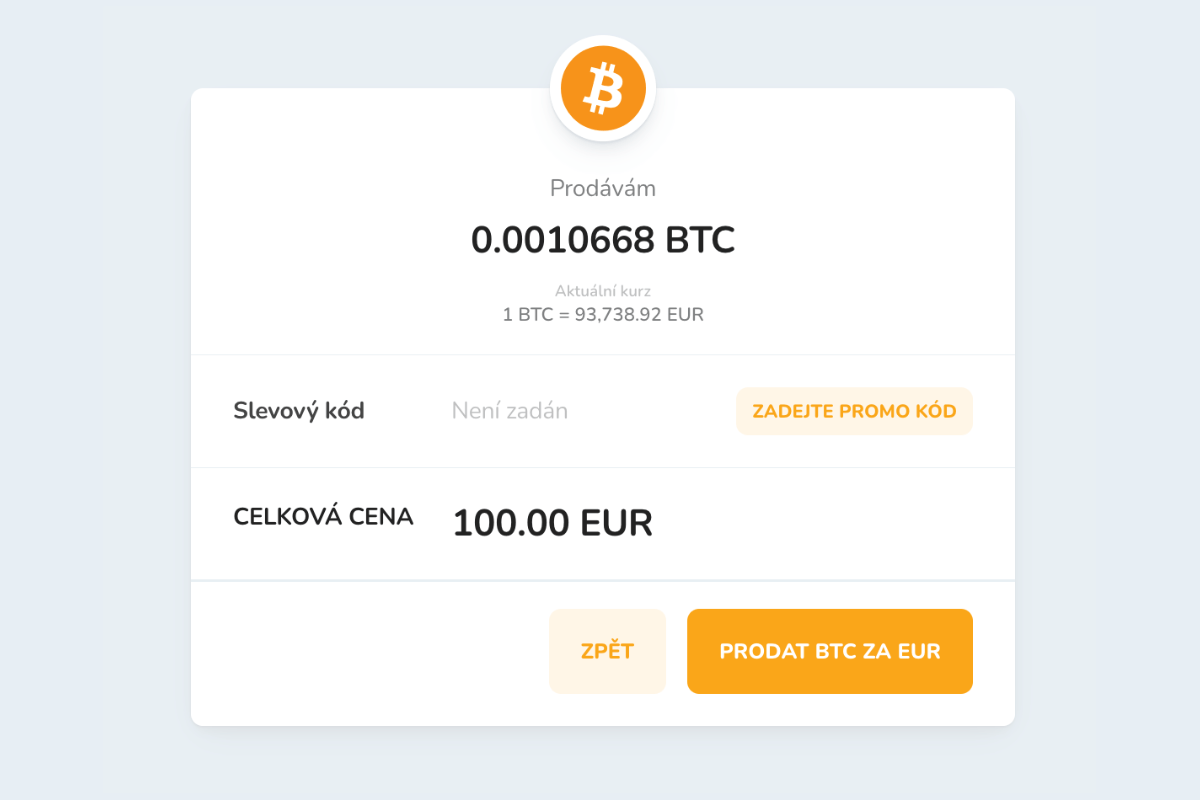Click the Prodávám heading
This screenshot has height=800, width=1200.
(602, 188)
